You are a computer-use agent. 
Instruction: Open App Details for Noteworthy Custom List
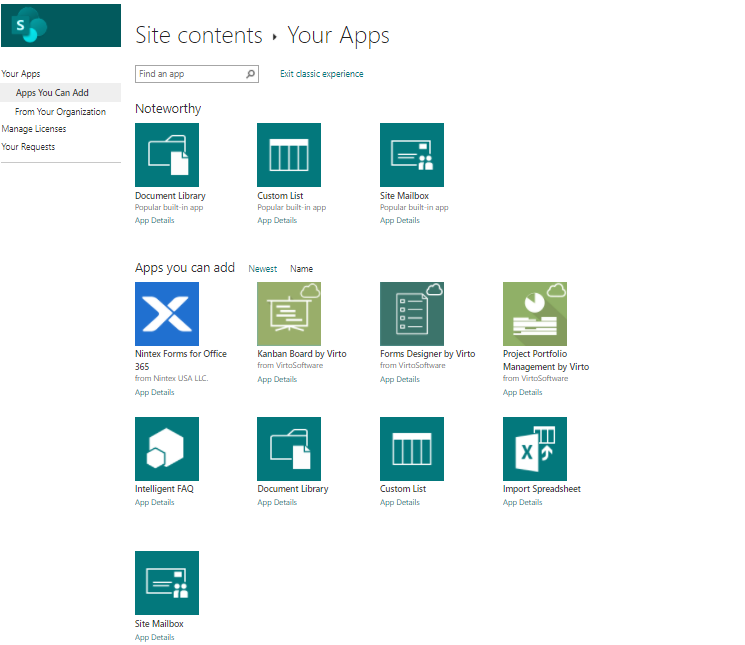point(277,220)
